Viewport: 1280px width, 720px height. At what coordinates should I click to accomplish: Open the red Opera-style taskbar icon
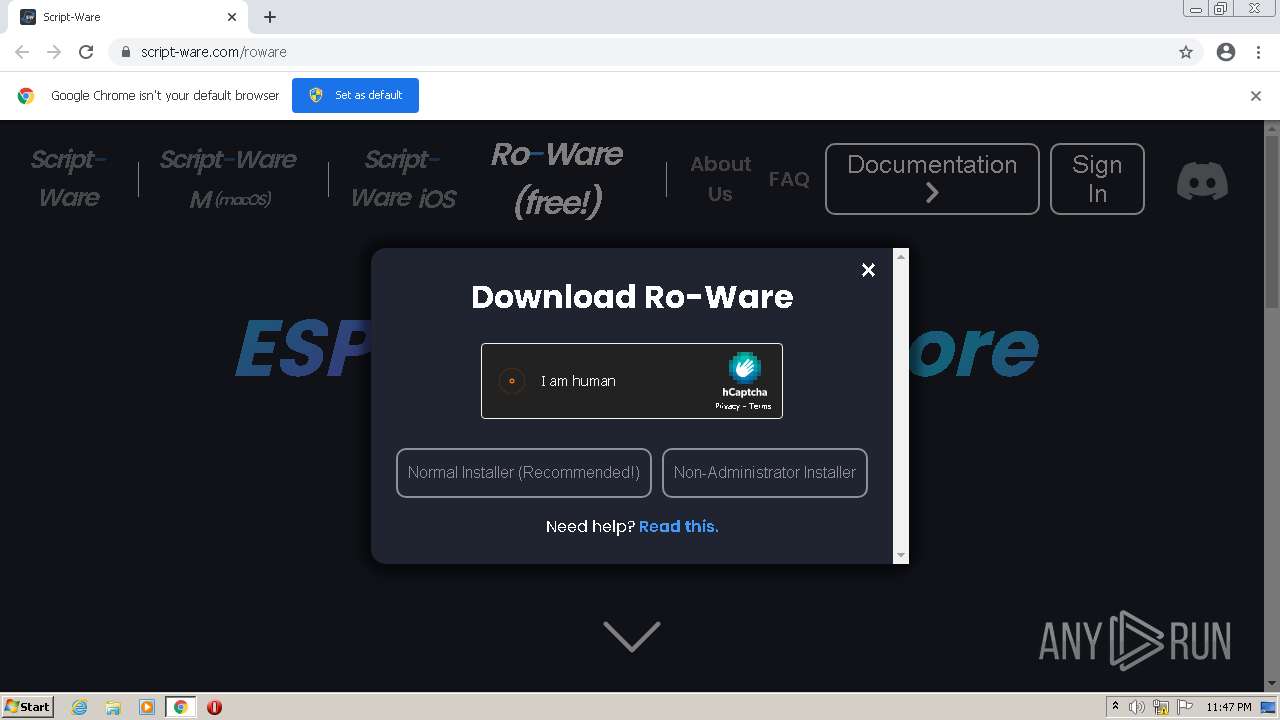(x=214, y=707)
